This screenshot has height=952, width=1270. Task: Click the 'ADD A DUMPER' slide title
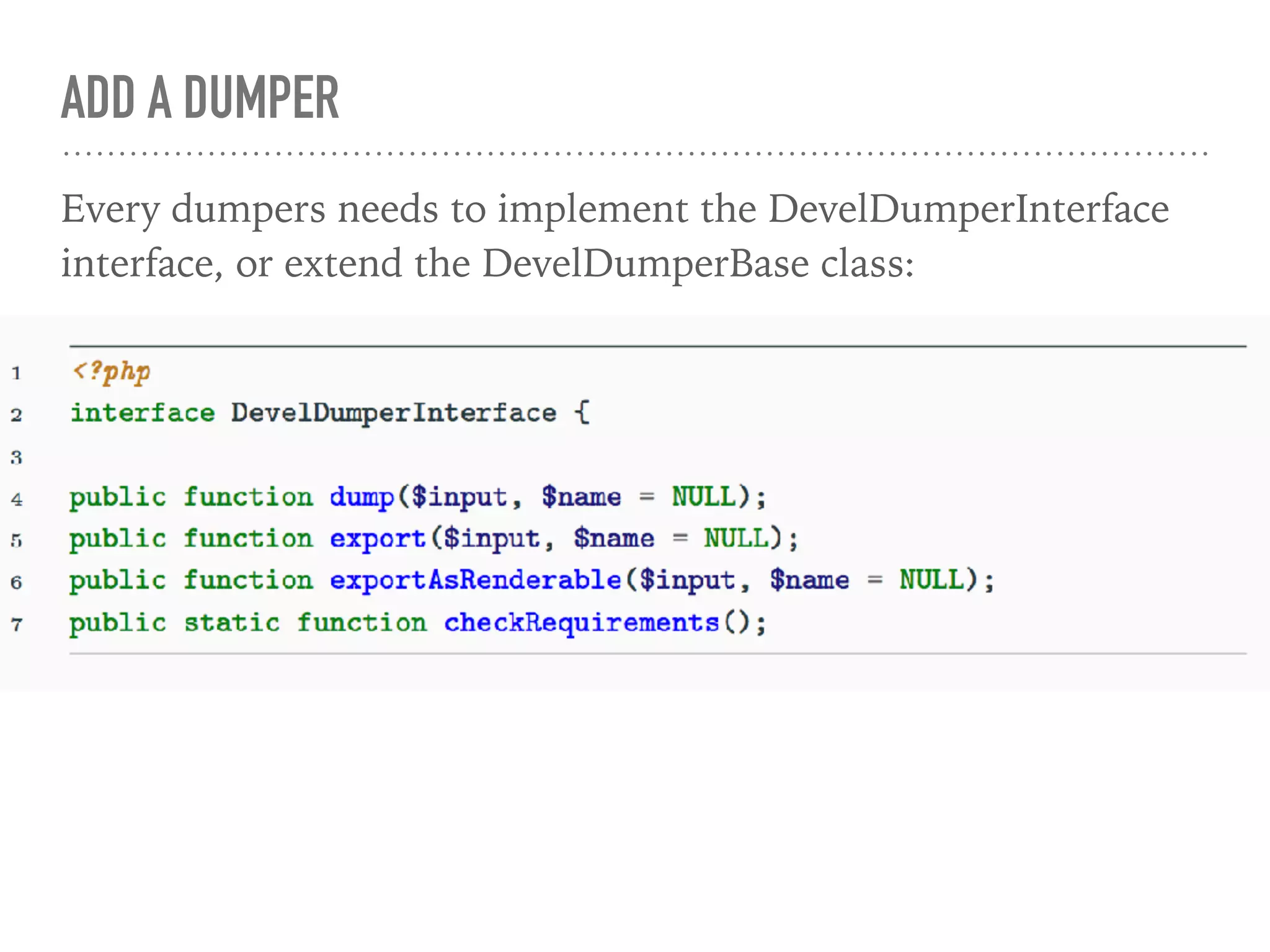200,97
